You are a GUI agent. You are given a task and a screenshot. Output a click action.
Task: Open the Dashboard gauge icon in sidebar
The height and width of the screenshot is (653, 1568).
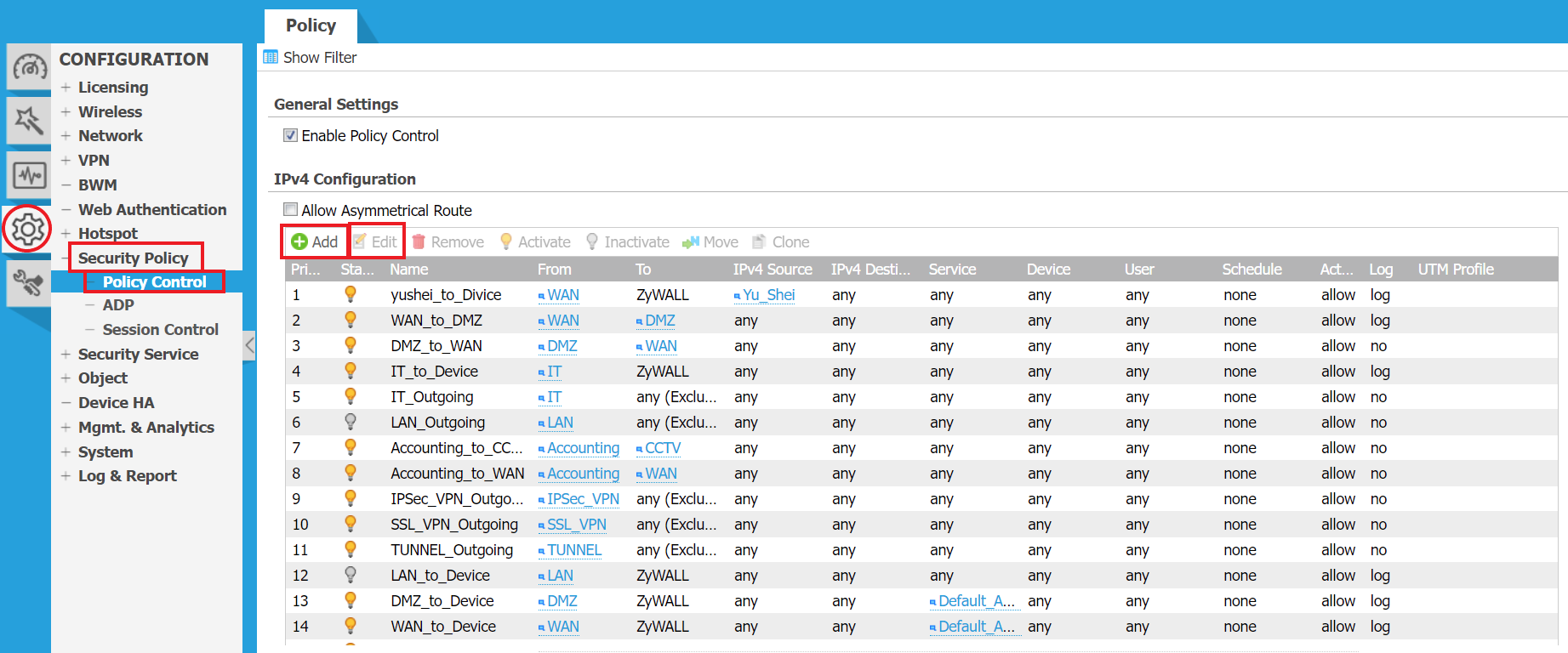[29, 67]
